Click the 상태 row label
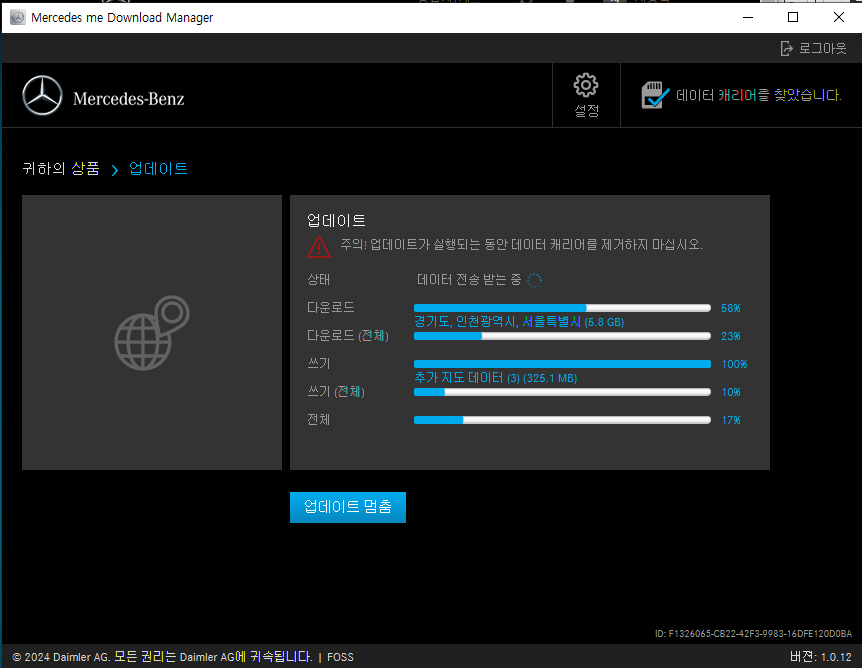The image size is (862, 668). [318, 280]
